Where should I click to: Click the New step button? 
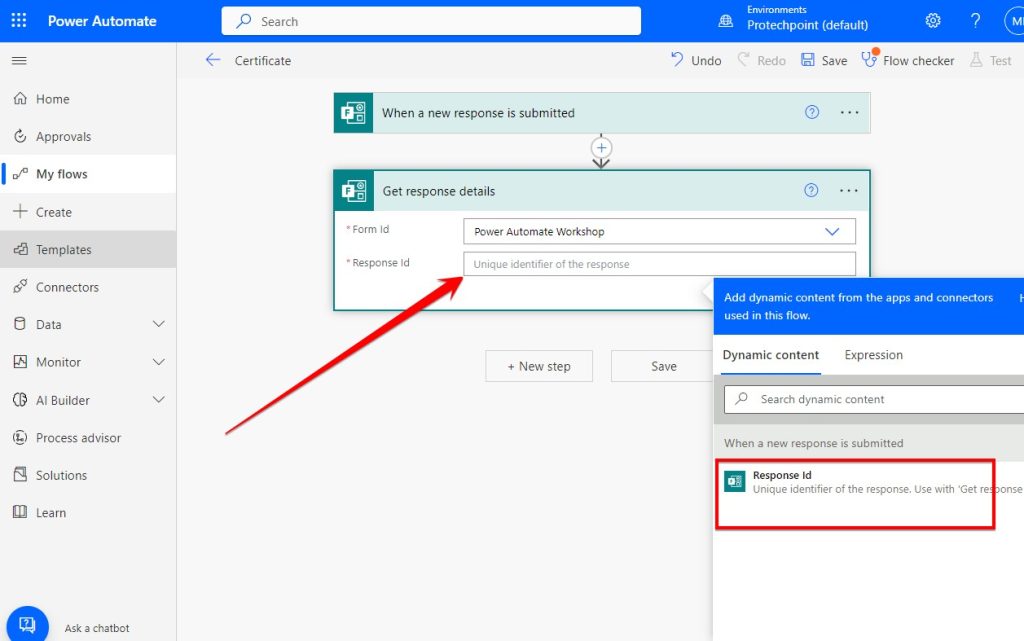[539, 366]
